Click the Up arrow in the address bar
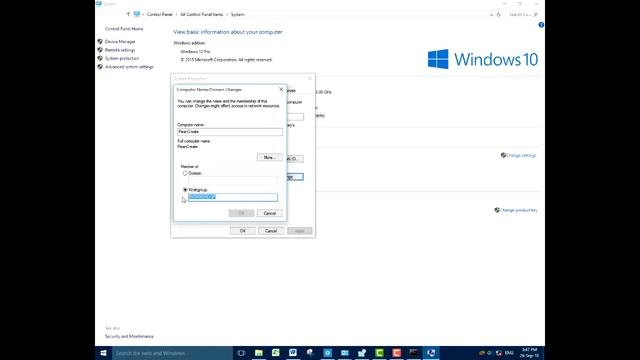This screenshot has width=640, height=360. 128,14
